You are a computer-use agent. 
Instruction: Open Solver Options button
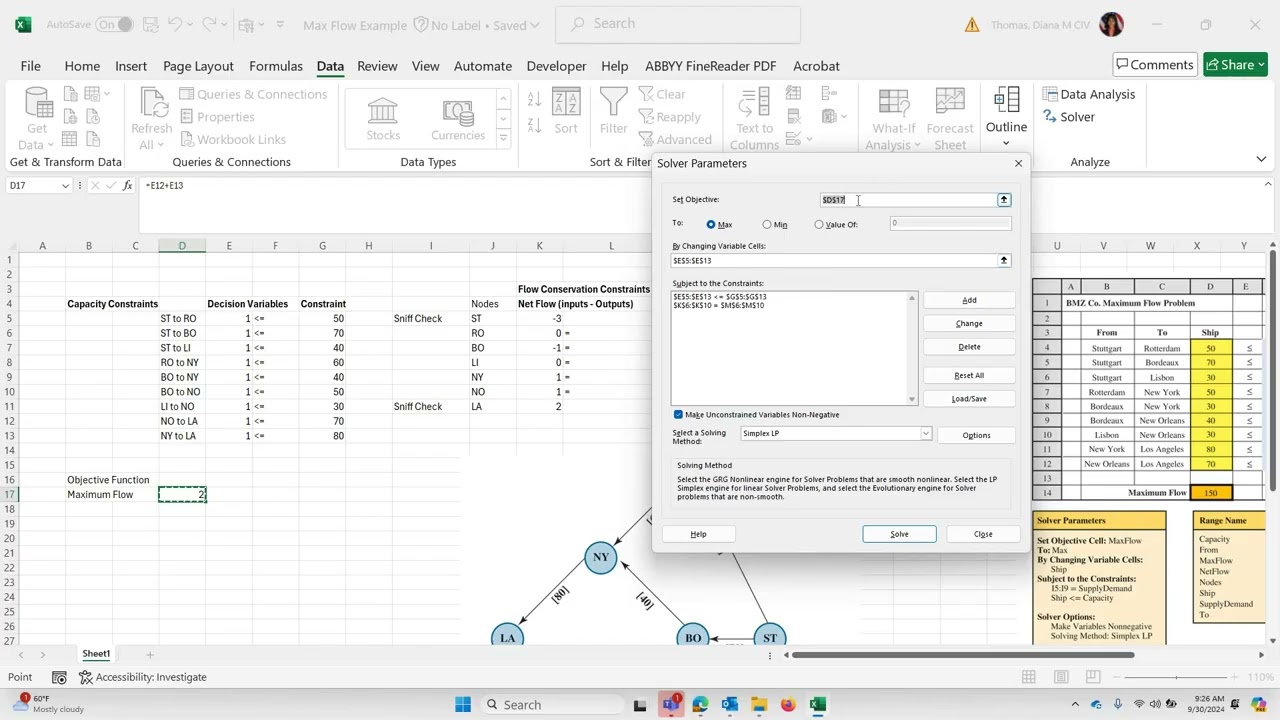point(976,436)
